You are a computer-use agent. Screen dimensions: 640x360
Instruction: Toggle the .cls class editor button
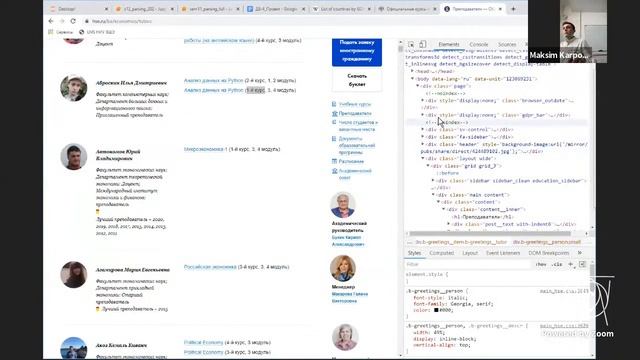557,264
